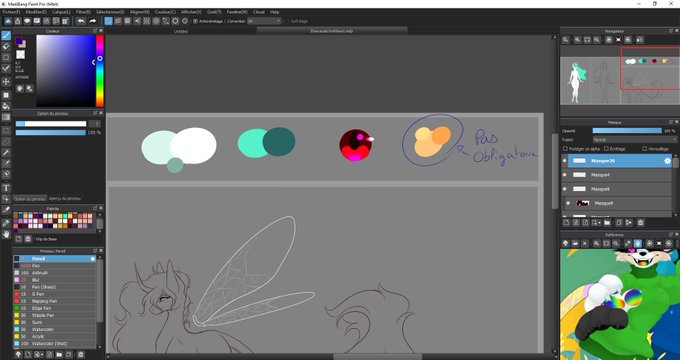Enable circle snap icon in toolbar
The height and width of the screenshot is (360, 680).
point(156,21)
